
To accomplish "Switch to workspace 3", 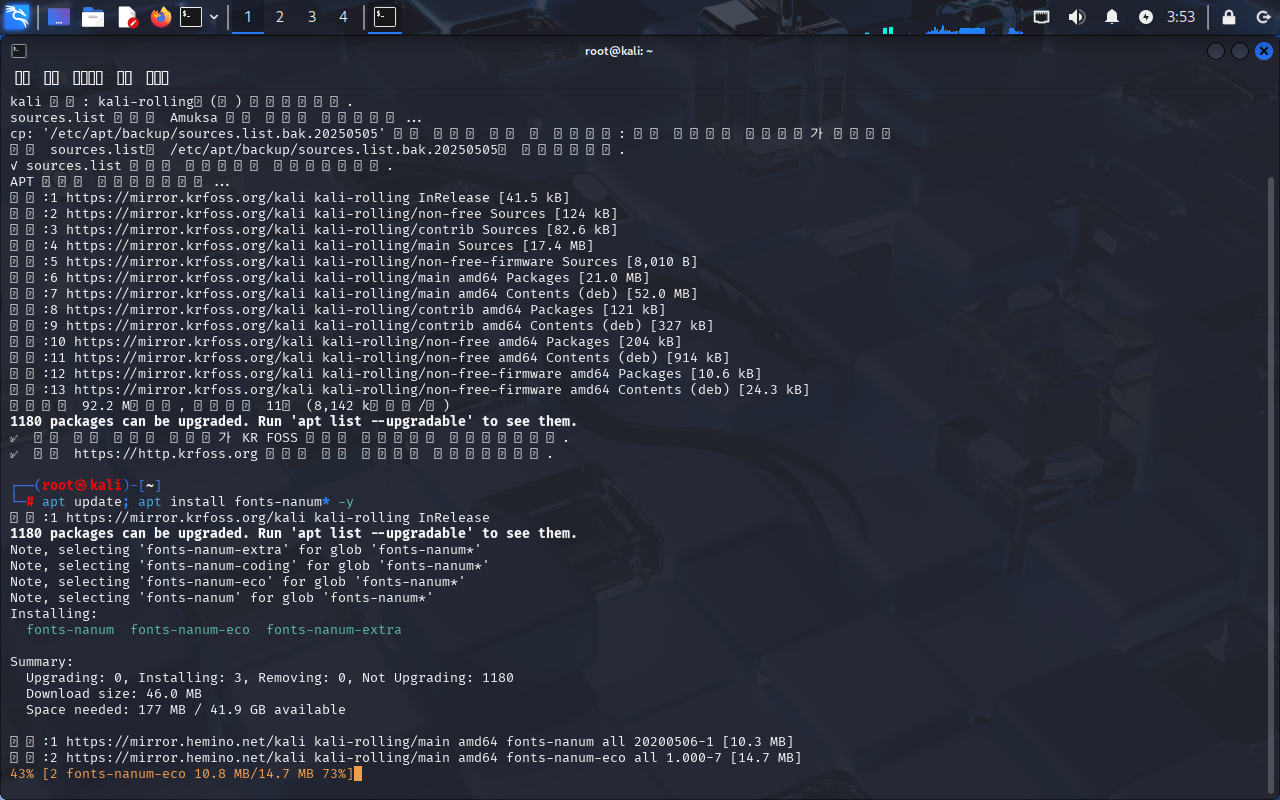I will point(312,17).
